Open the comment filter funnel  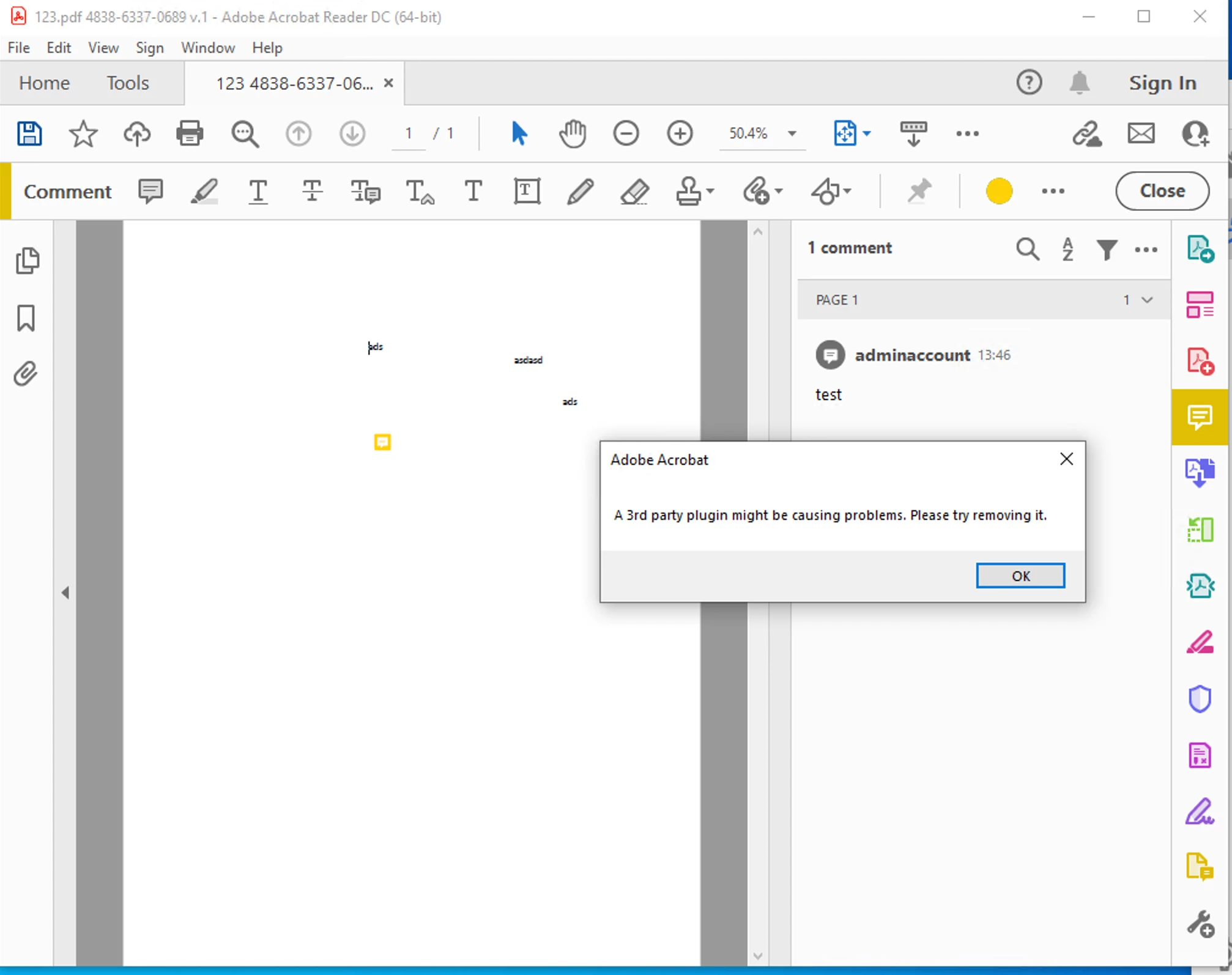coord(1107,249)
